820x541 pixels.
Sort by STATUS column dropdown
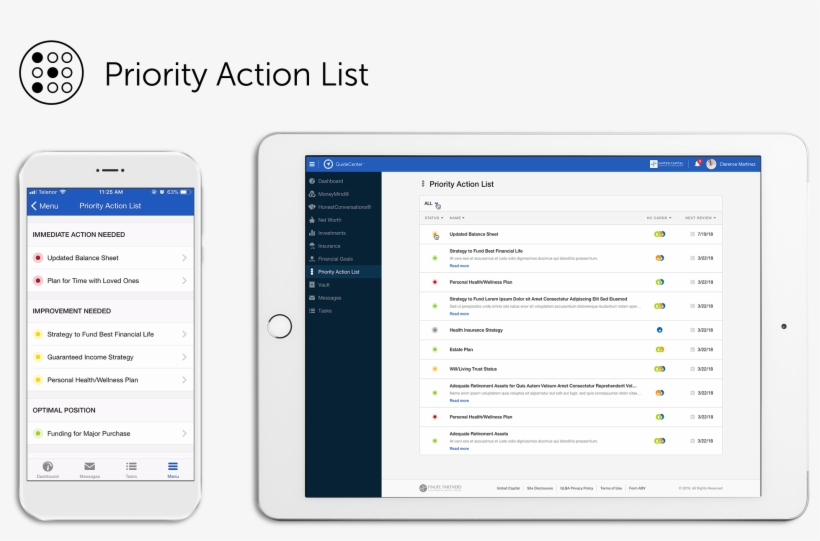pos(434,218)
